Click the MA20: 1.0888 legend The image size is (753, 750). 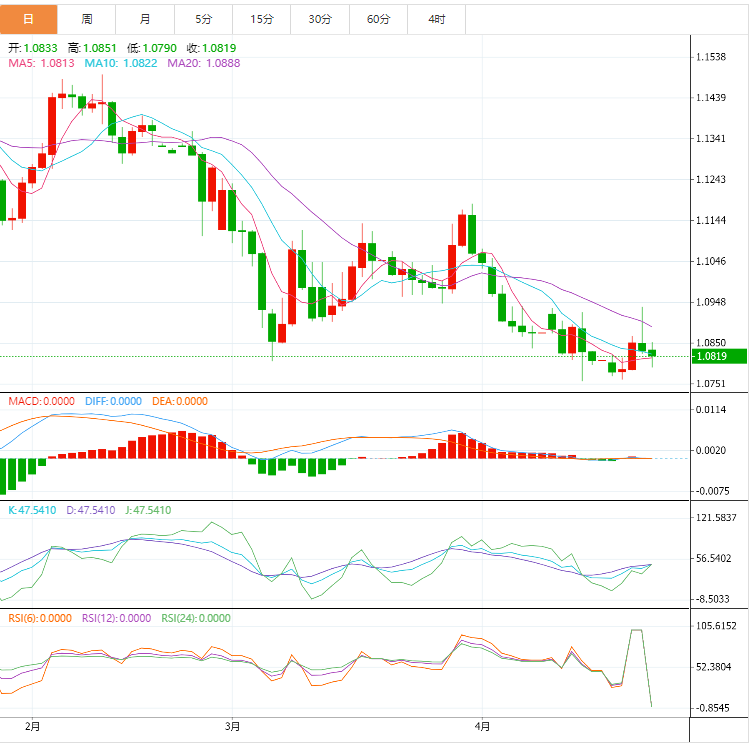[204, 63]
